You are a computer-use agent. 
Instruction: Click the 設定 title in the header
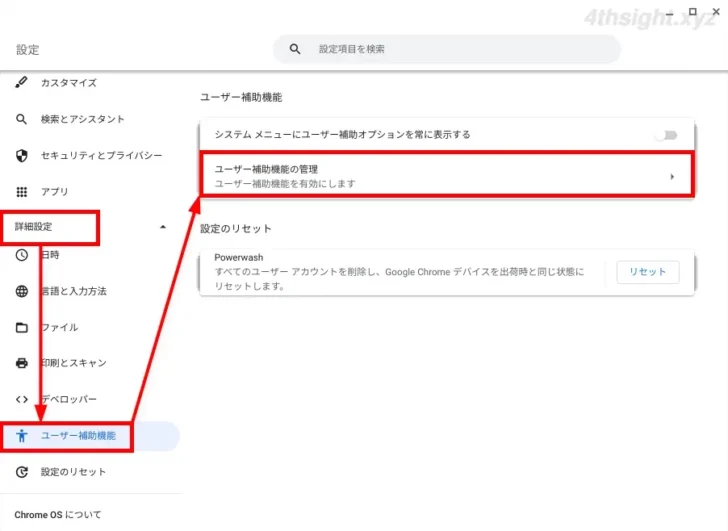(27, 50)
